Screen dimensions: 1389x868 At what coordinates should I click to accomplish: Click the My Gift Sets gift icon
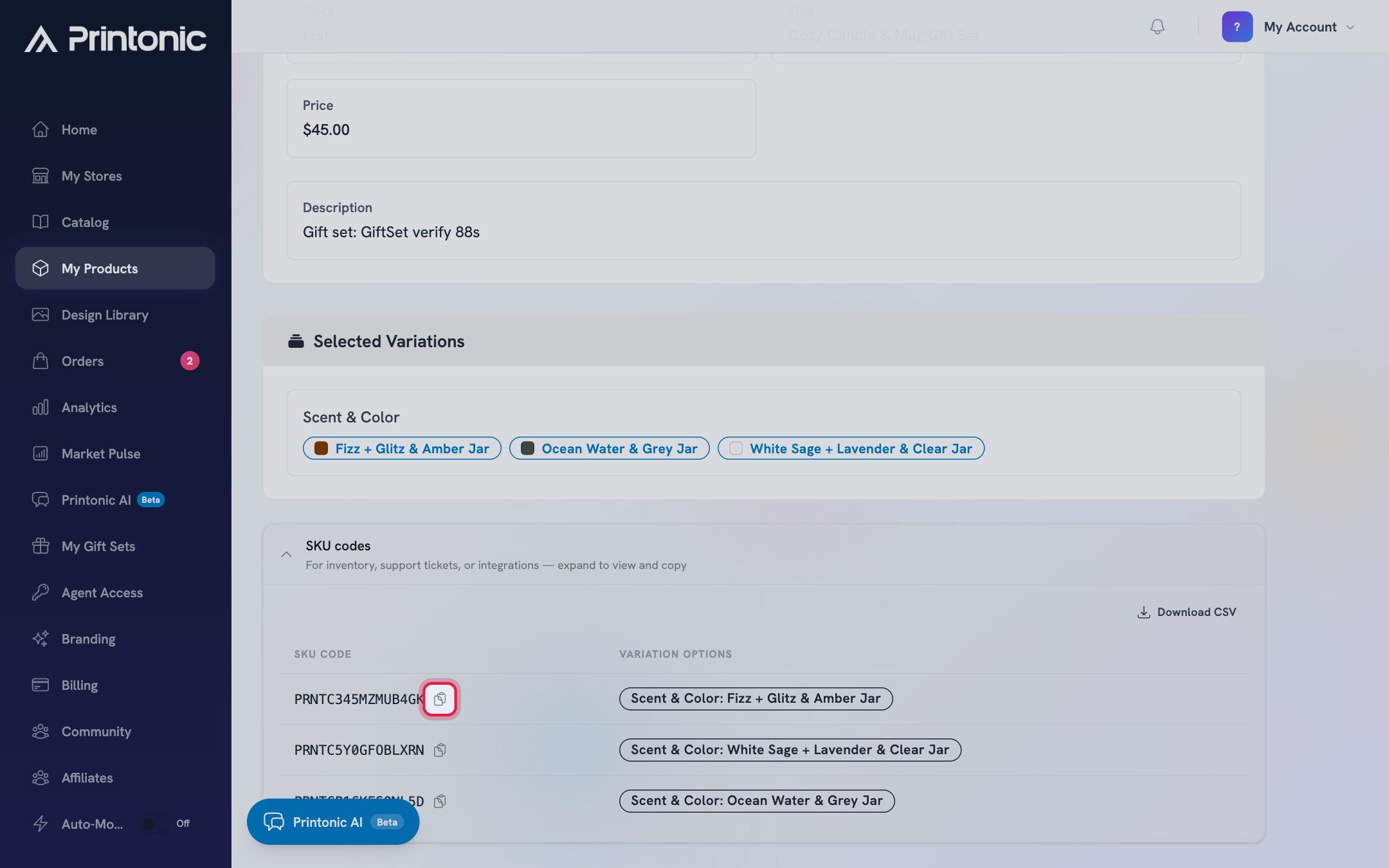41,547
